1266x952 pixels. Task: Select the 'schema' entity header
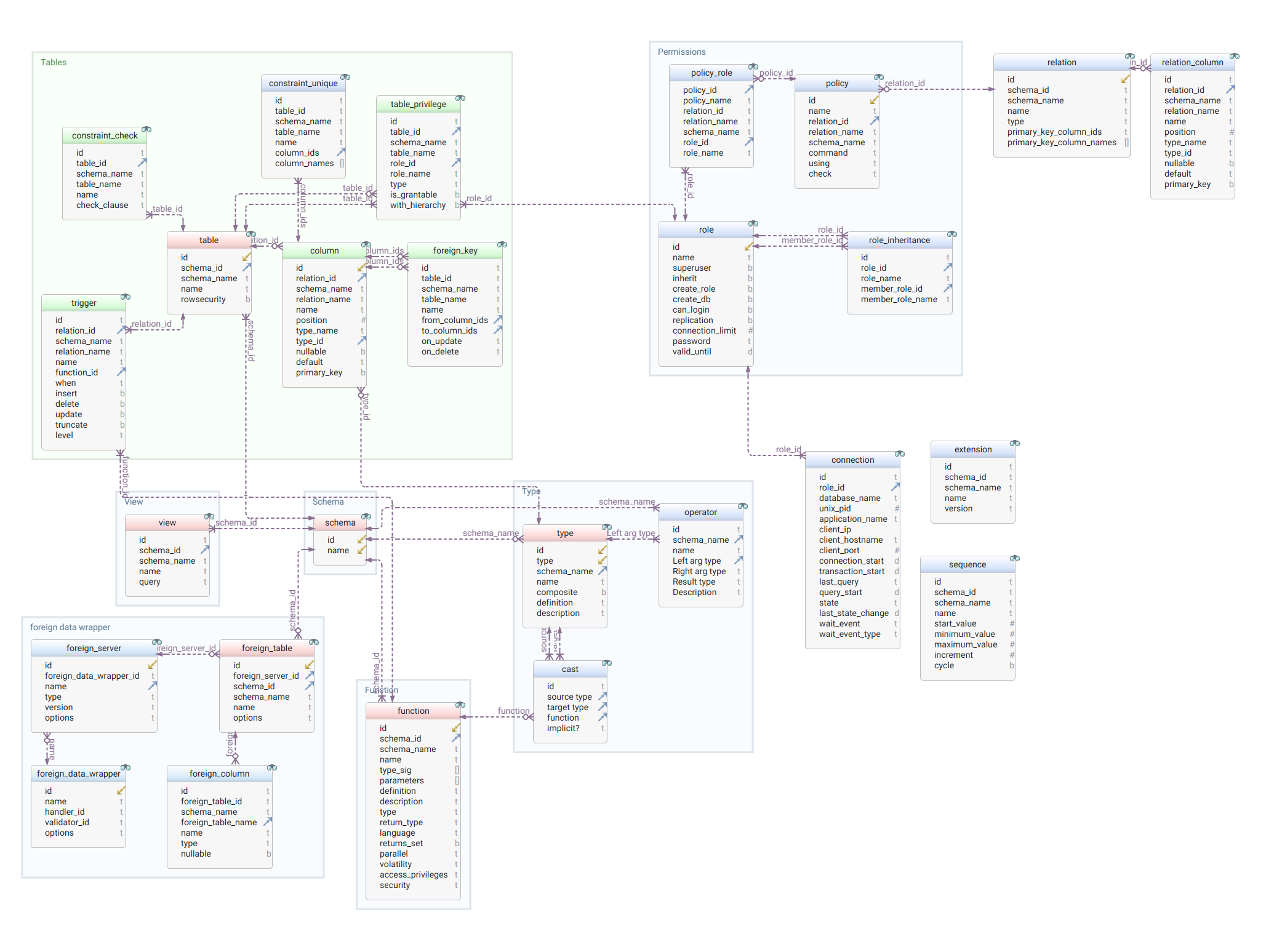[x=340, y=523]
